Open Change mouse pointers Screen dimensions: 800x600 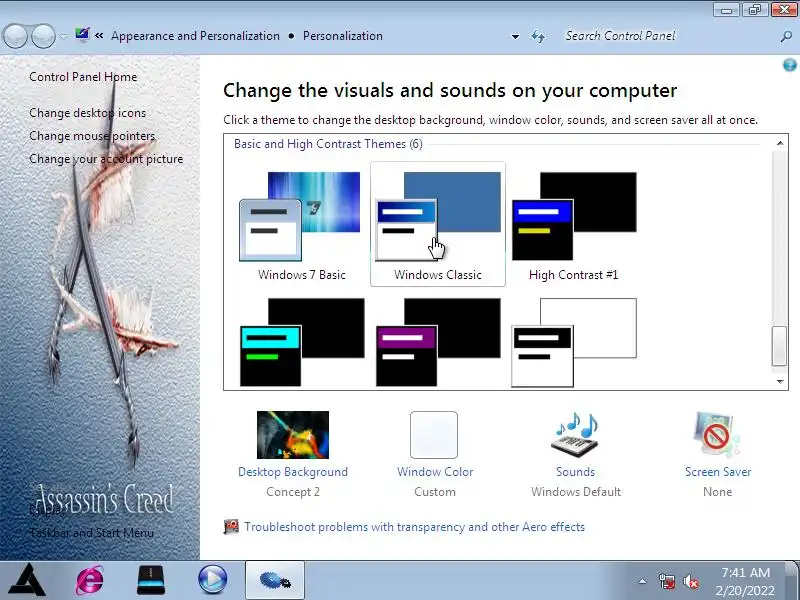[x=92, y=136]
